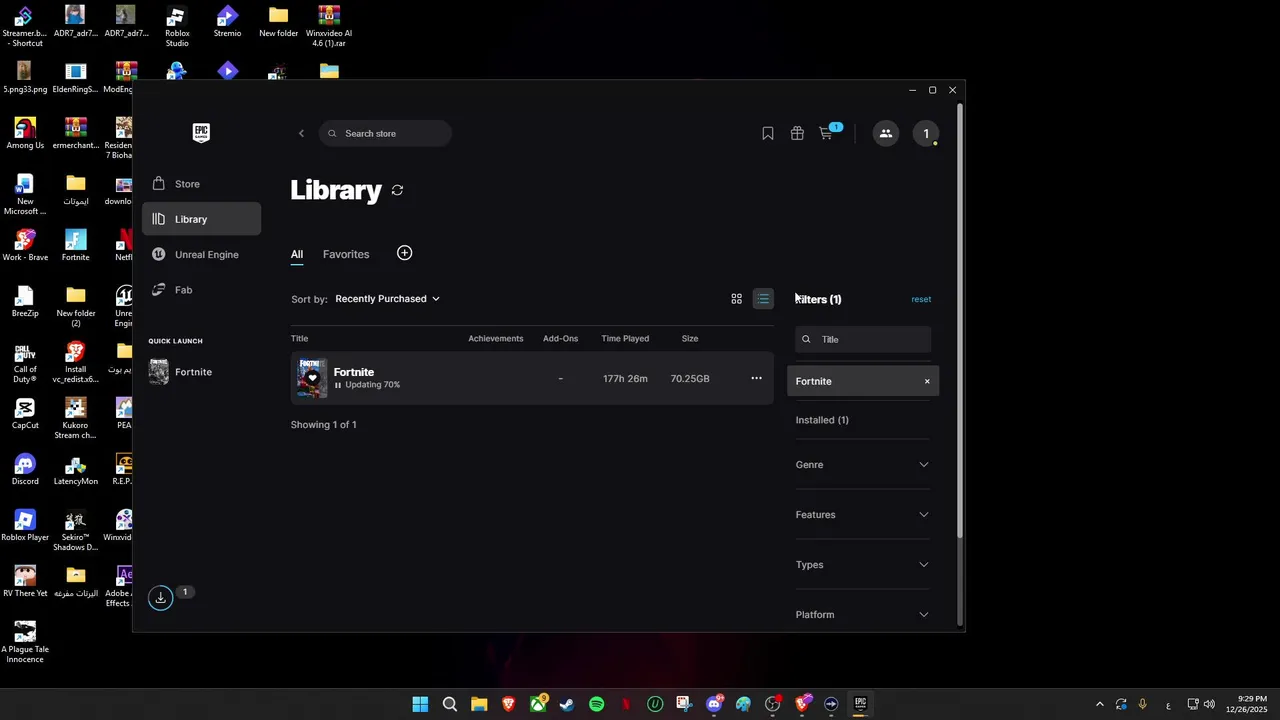Open the Roblox Player desktop shortcut

point(25,526)
